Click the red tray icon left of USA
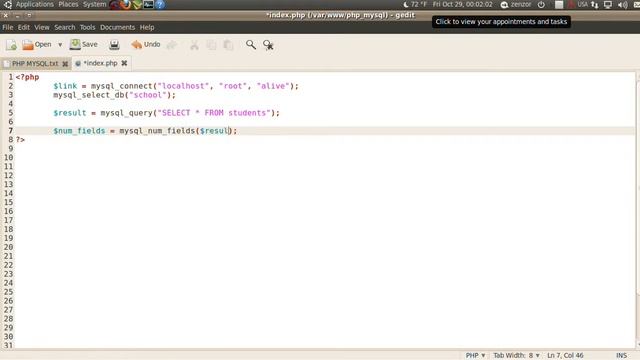Image resolution: width=640 pixels, height=360 pixels. click(571, 4)
